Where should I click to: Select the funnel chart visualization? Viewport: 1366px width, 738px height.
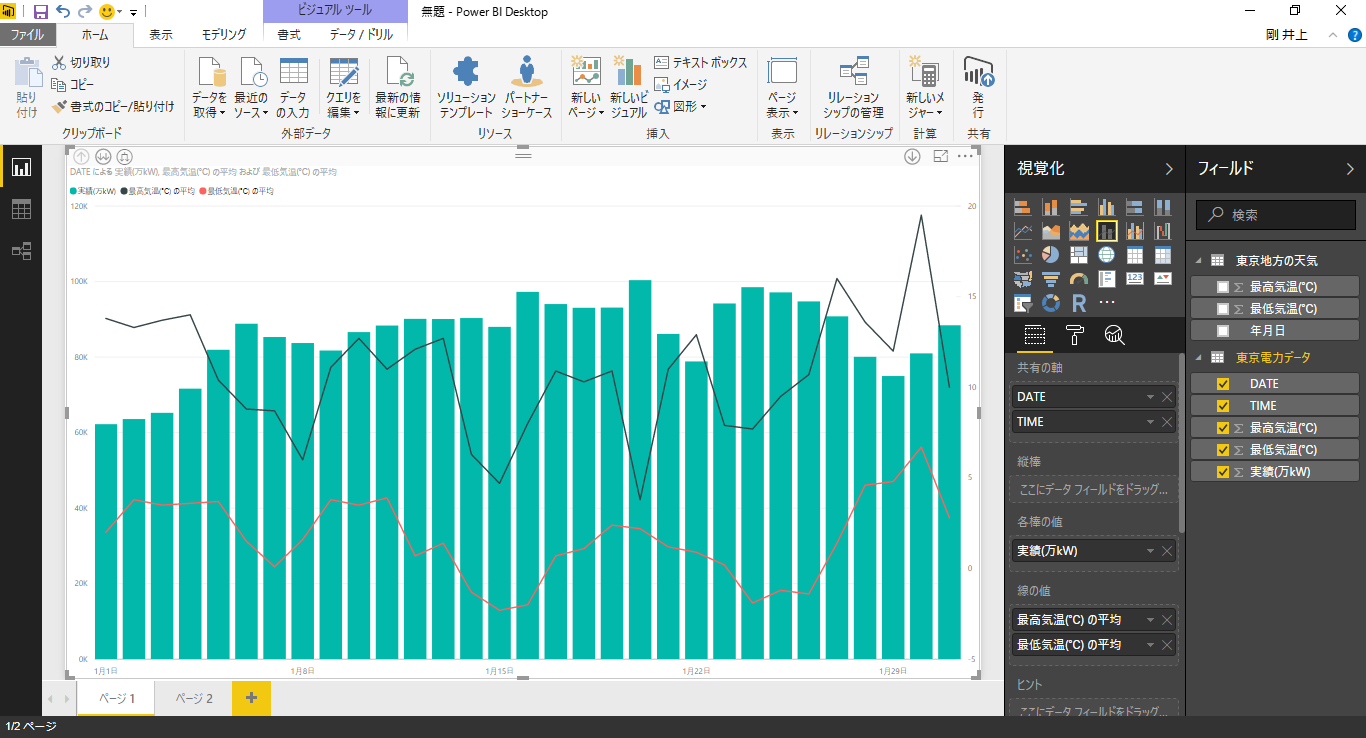coord(1051,279)
